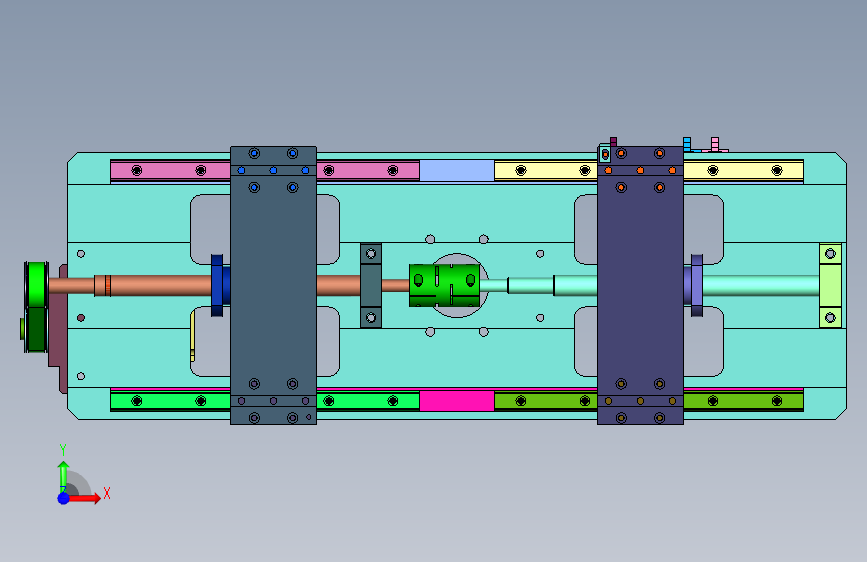Screen dimensions: 867x562
Task: Pick the pale yellow upper-right guide rail
Action: point(743,170)
